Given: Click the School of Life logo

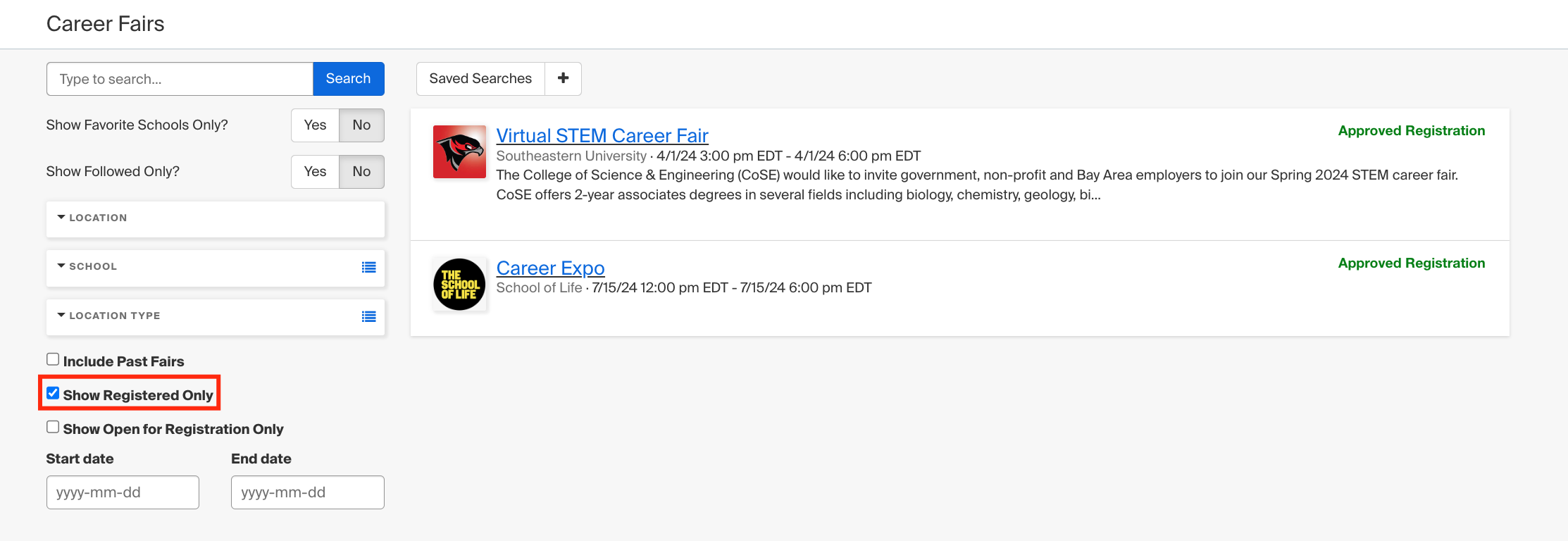Looking at the screenshot, I should point(459,284).
